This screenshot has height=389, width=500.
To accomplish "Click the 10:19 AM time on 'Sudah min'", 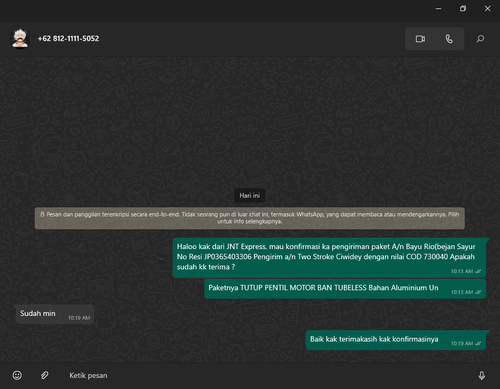I will tap(79, 318).
